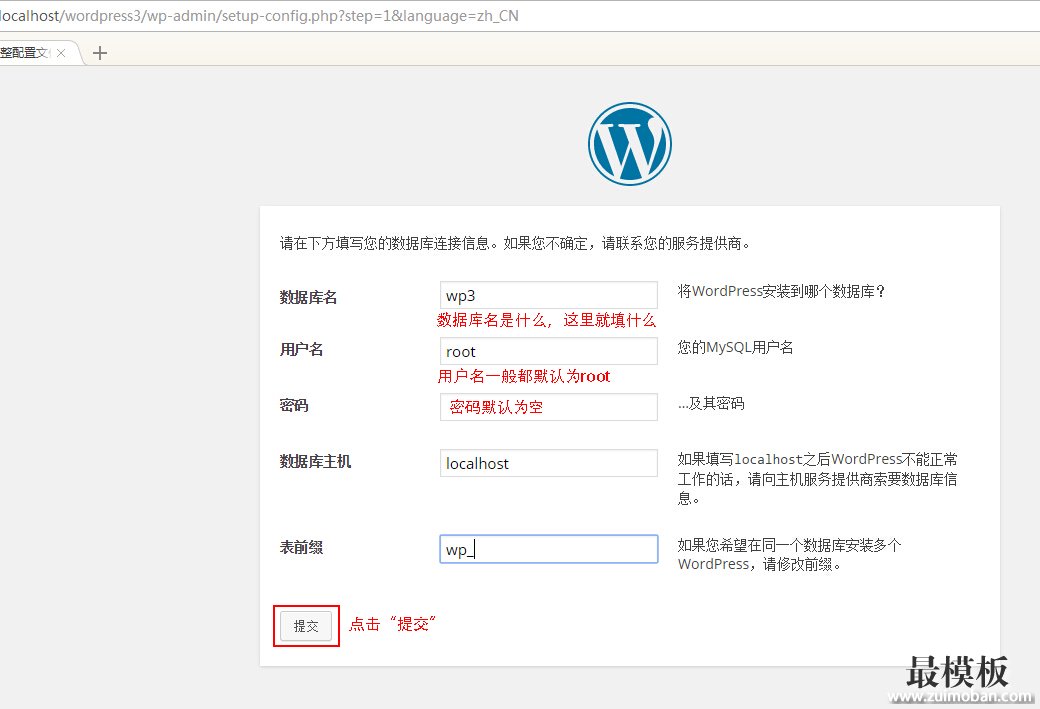Click the localhost help description text
Image resolution: width=1040 pixels, height=709 pixels.
(817, 479)
